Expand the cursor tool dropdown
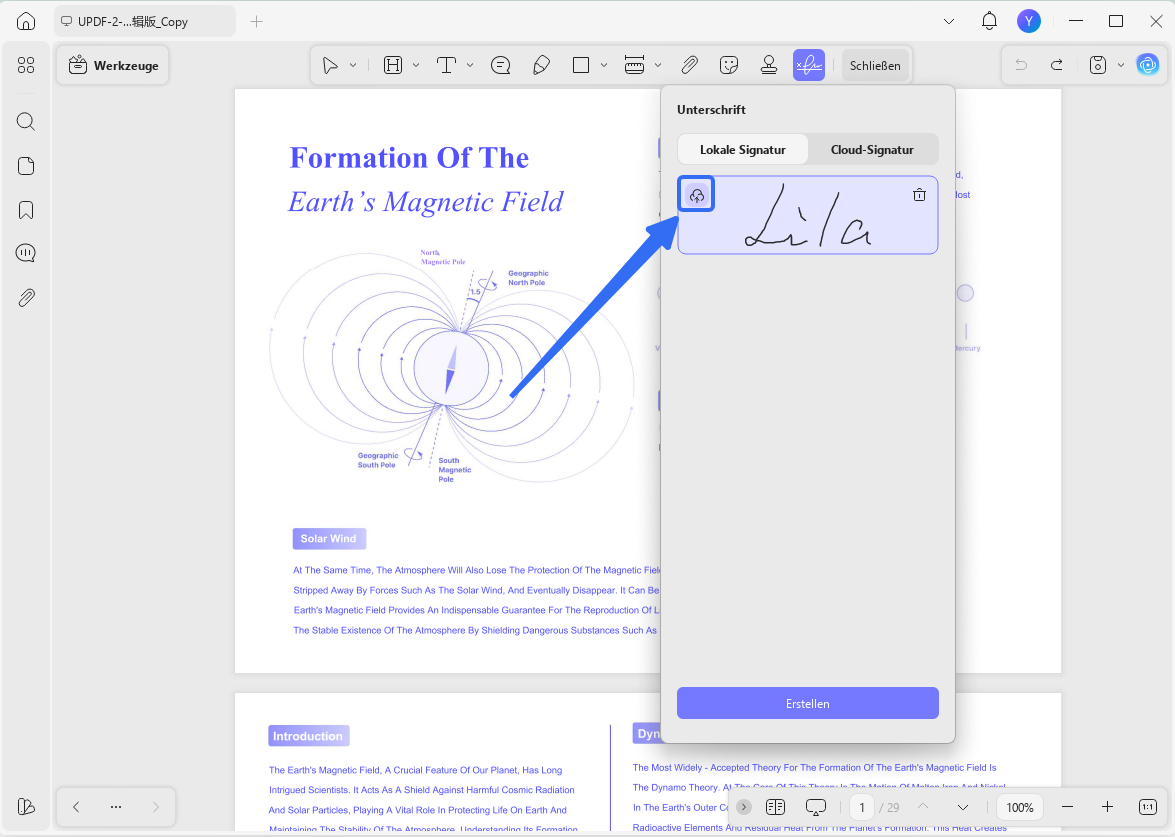 pos(353,65)
